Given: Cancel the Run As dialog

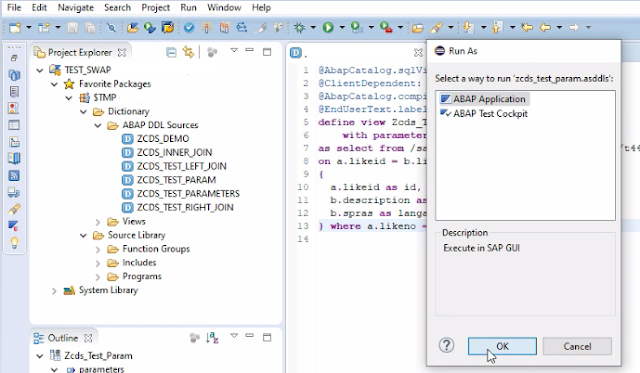Looking at the screenshot, I should click(x=577, y=346).
